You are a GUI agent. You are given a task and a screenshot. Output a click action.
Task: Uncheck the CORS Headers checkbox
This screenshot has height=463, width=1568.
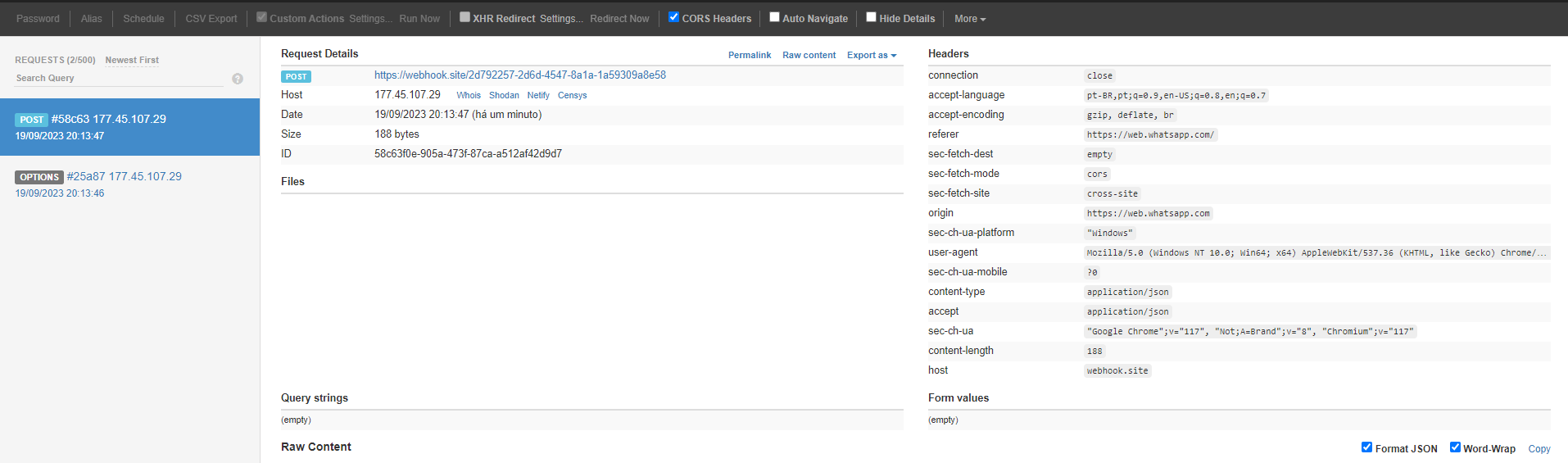673,17
